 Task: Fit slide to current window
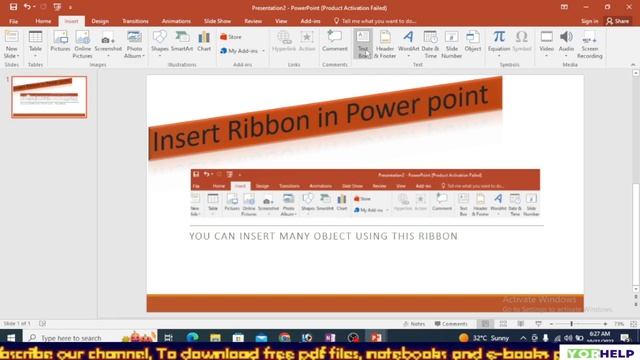click(633, 324)
